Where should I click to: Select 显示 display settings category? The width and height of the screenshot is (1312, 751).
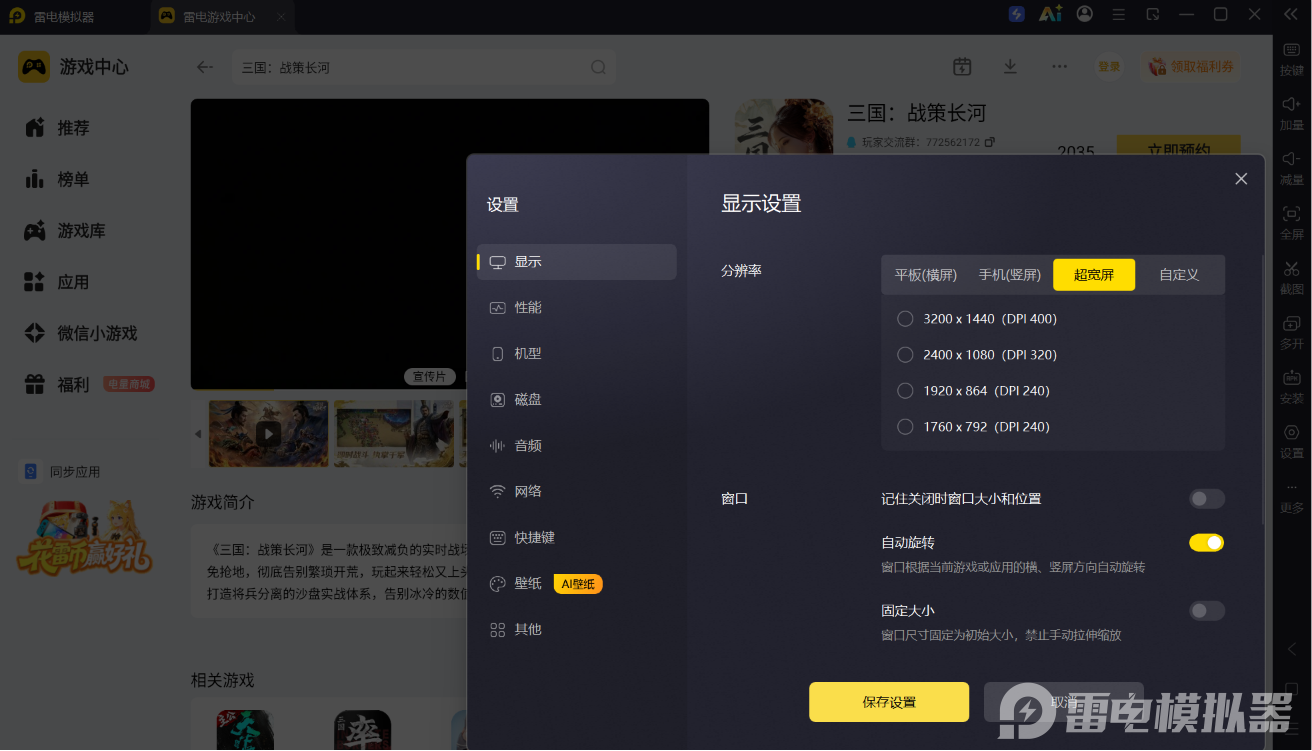(x=577, y=262)
